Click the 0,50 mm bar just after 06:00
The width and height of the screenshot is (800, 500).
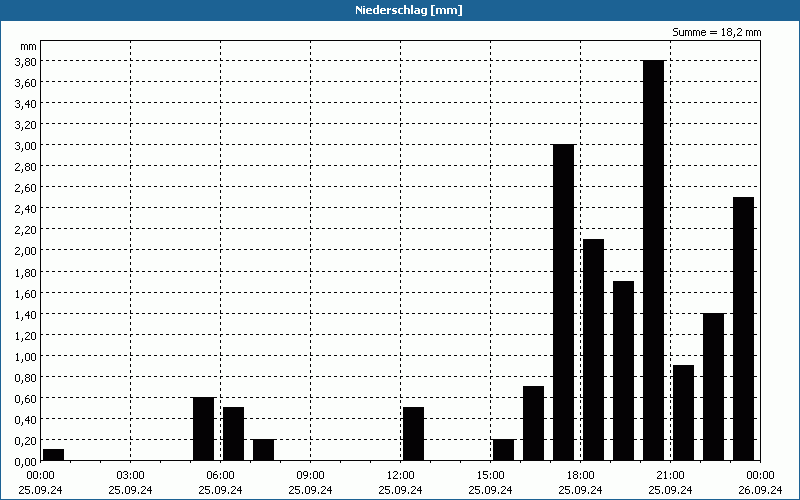coord(234,434)
